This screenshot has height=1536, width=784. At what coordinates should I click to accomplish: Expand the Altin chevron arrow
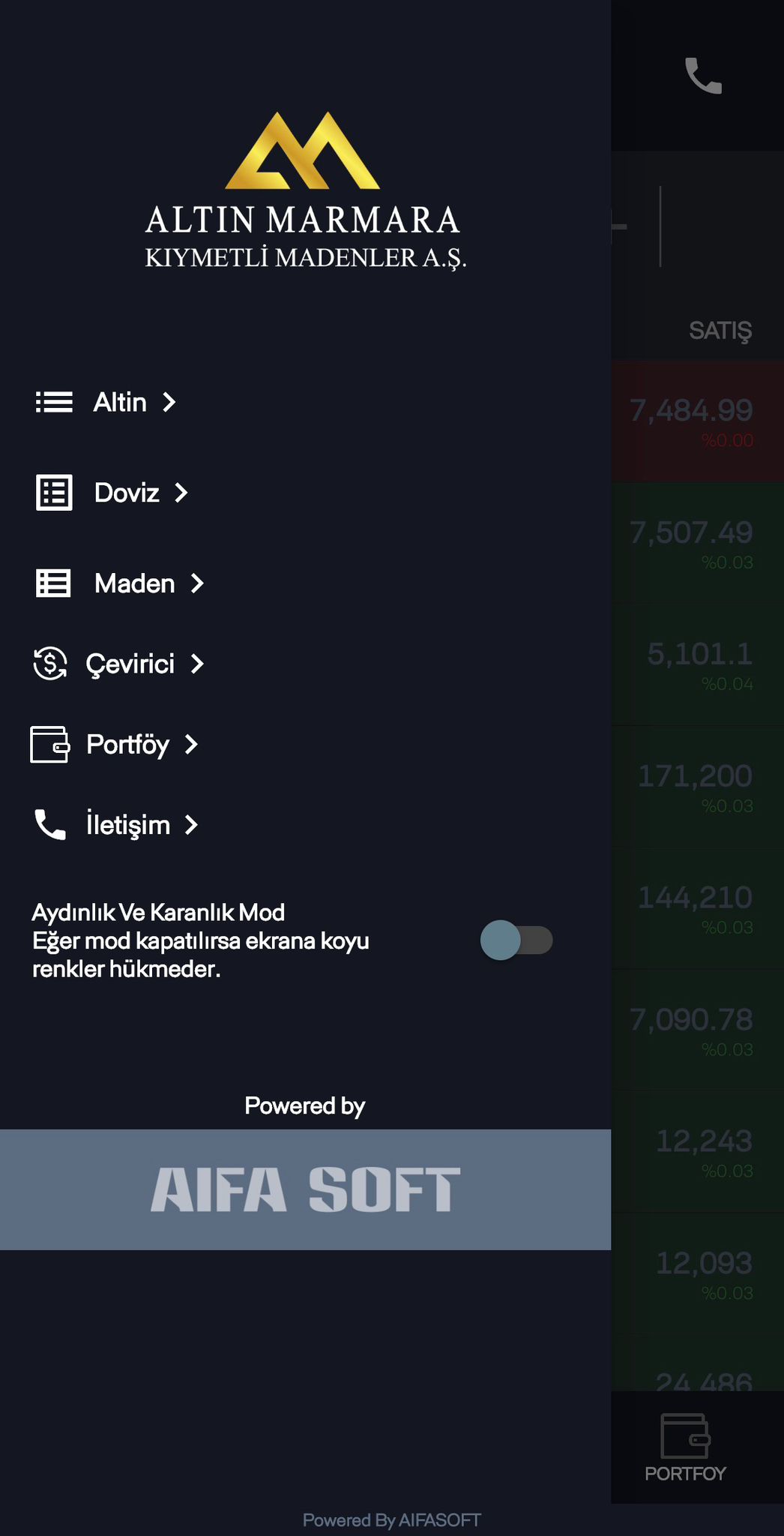point(170,403)
